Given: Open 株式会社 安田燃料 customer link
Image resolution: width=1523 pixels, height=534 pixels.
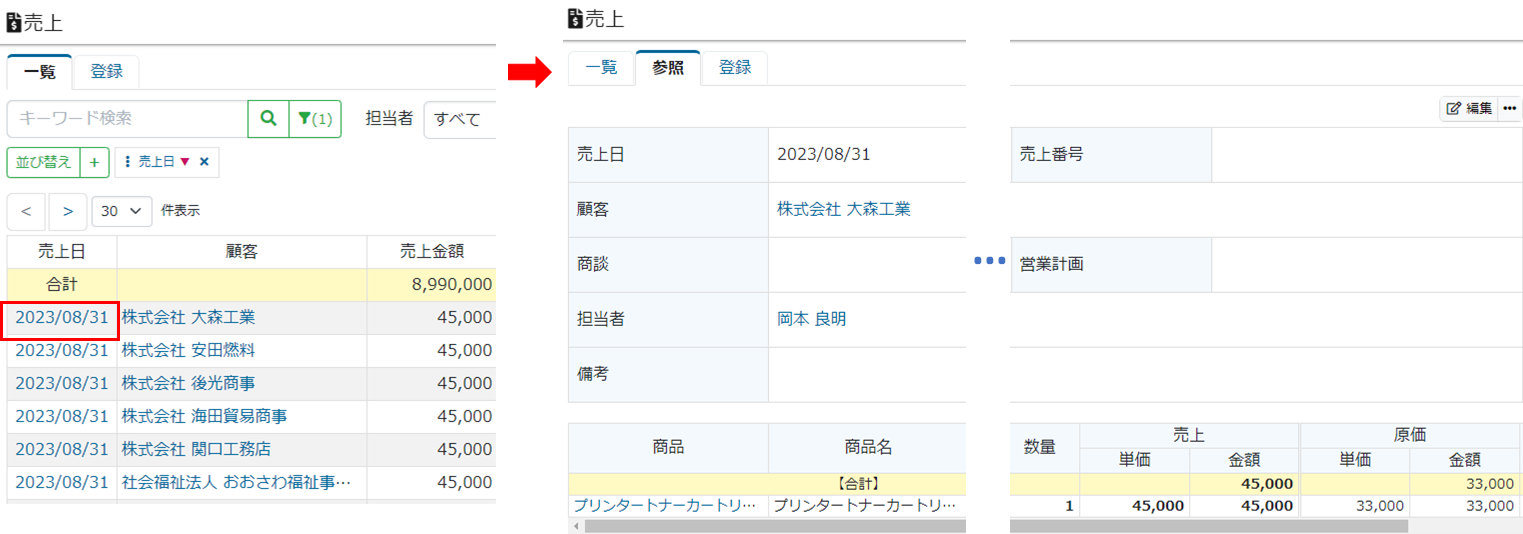Looking at the screenshot, I should [x=188, y=350].
